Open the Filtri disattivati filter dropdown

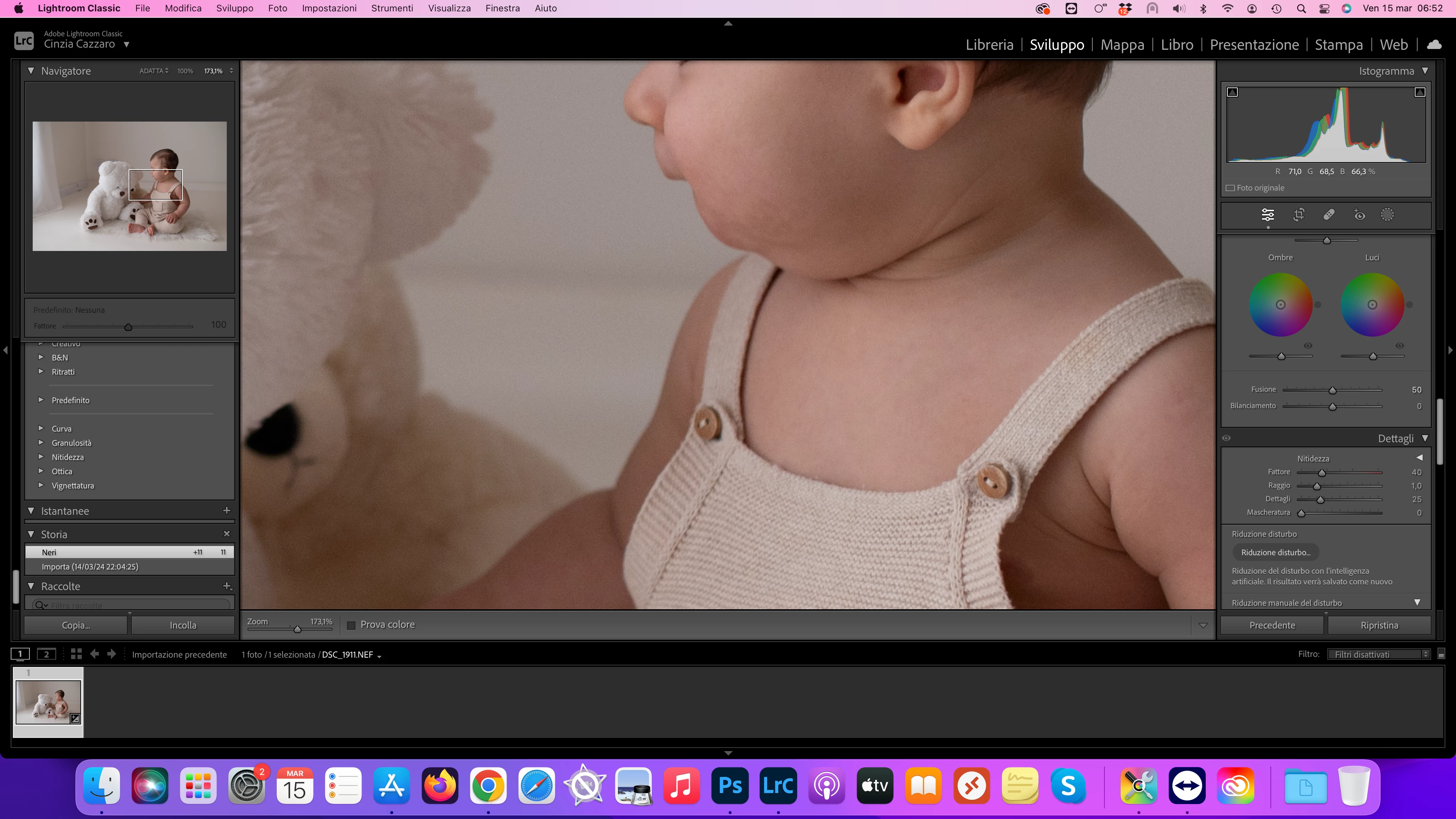point(1379,654)
